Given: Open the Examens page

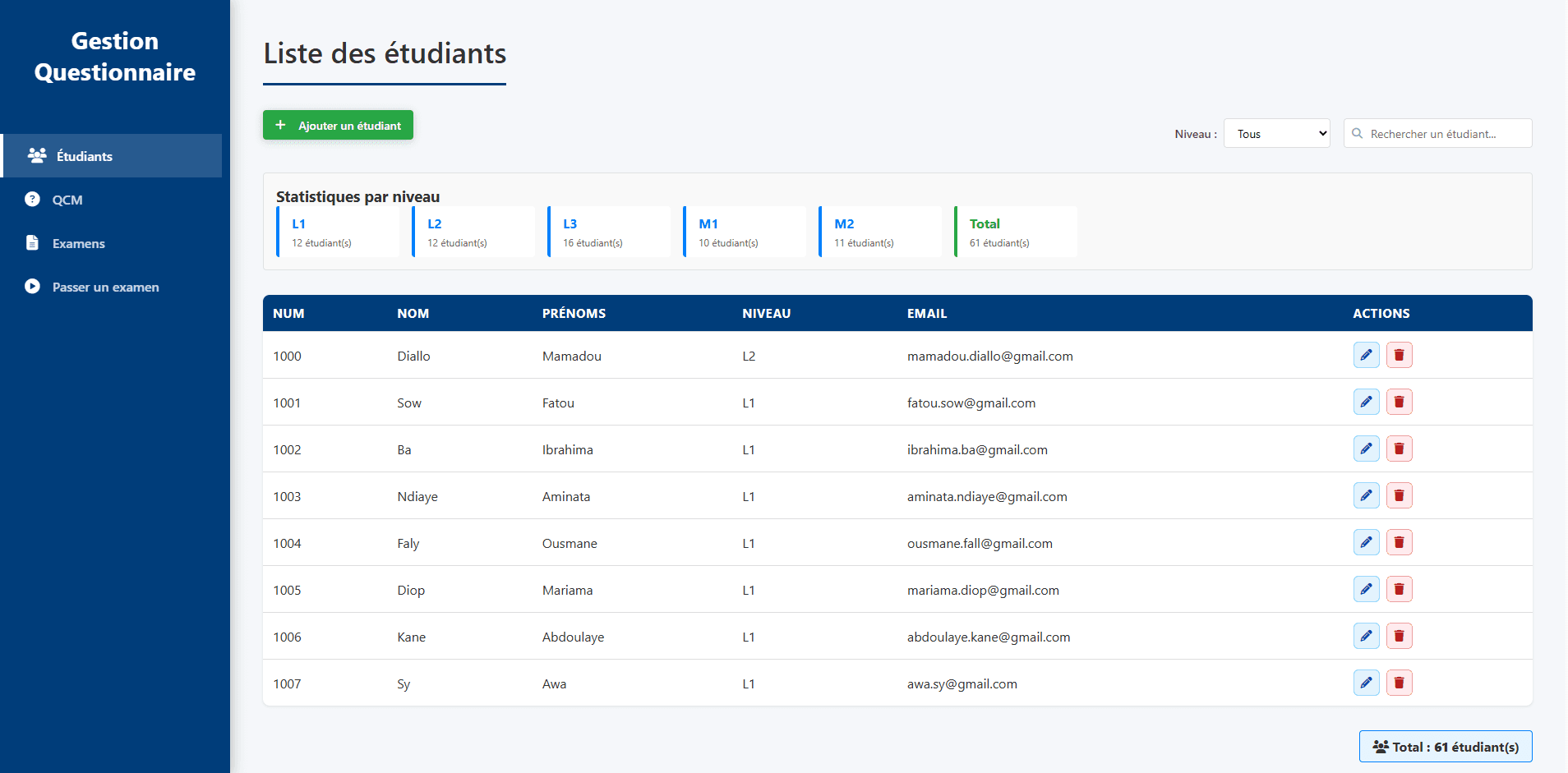Looking at the screenshot, I should tap(113, 242).
